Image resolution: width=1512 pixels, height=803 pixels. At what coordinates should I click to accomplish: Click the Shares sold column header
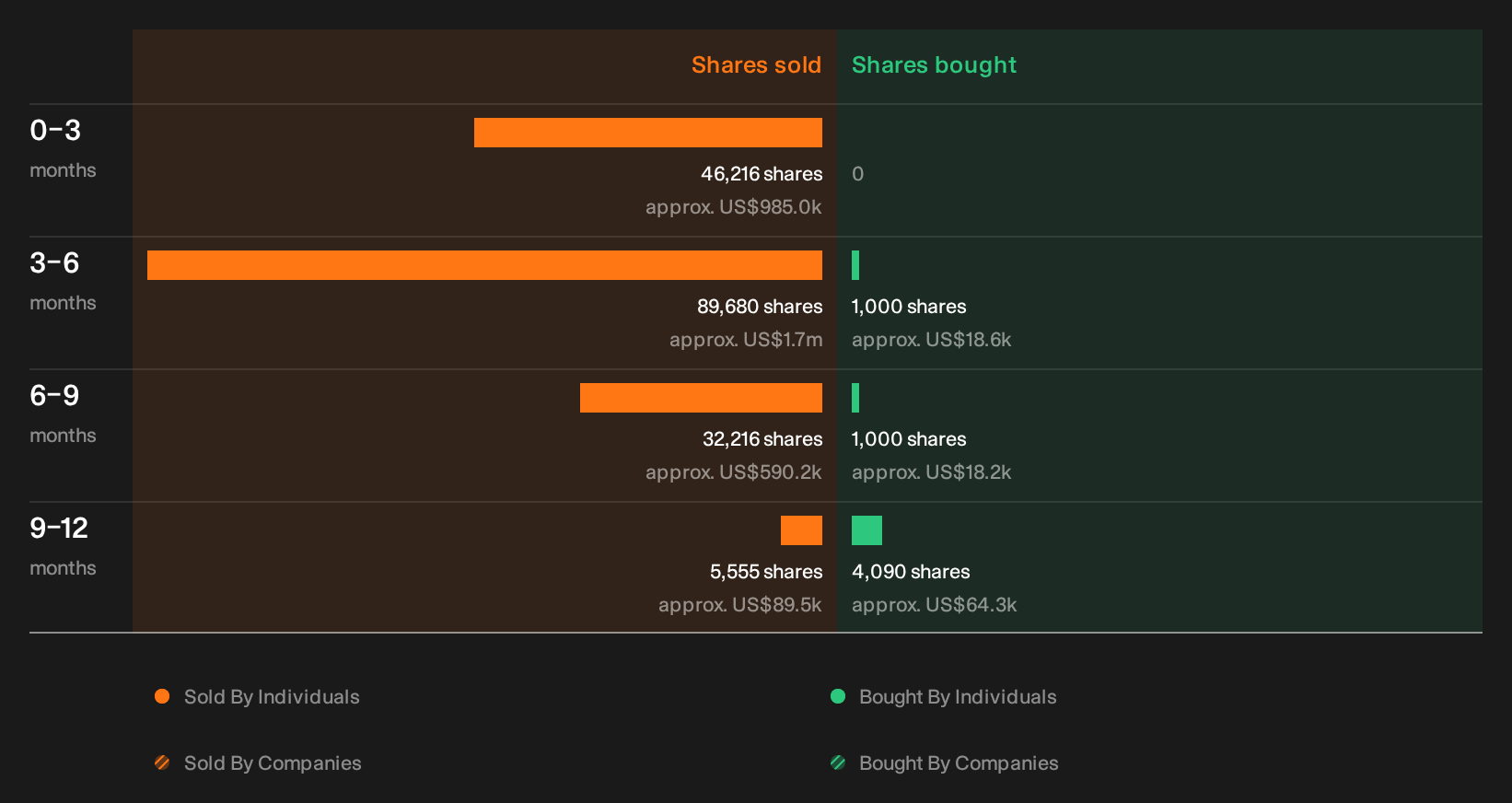pyautogui.click(x=756, y=65)
